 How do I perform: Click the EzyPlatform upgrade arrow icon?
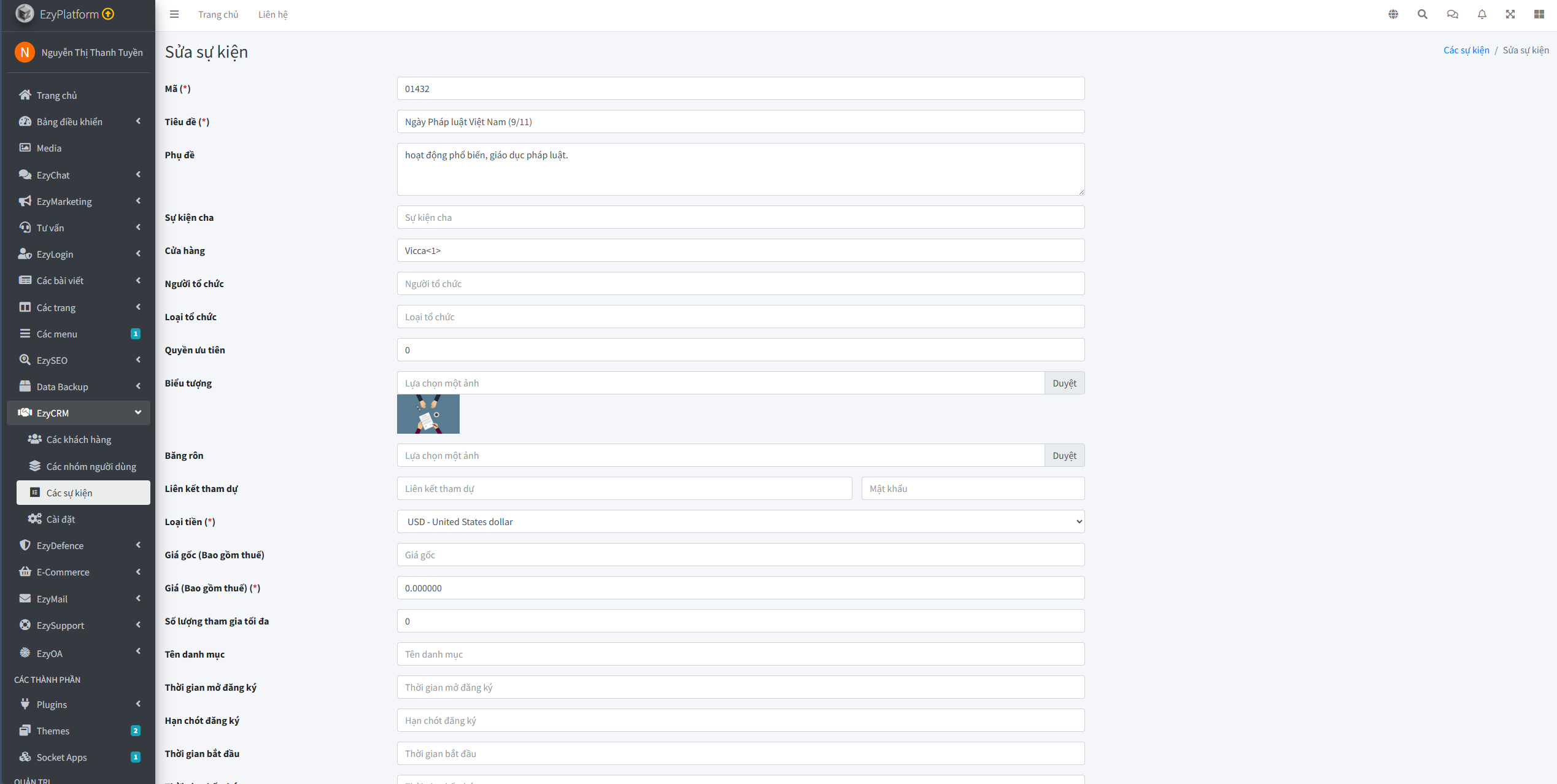(108, 14)
